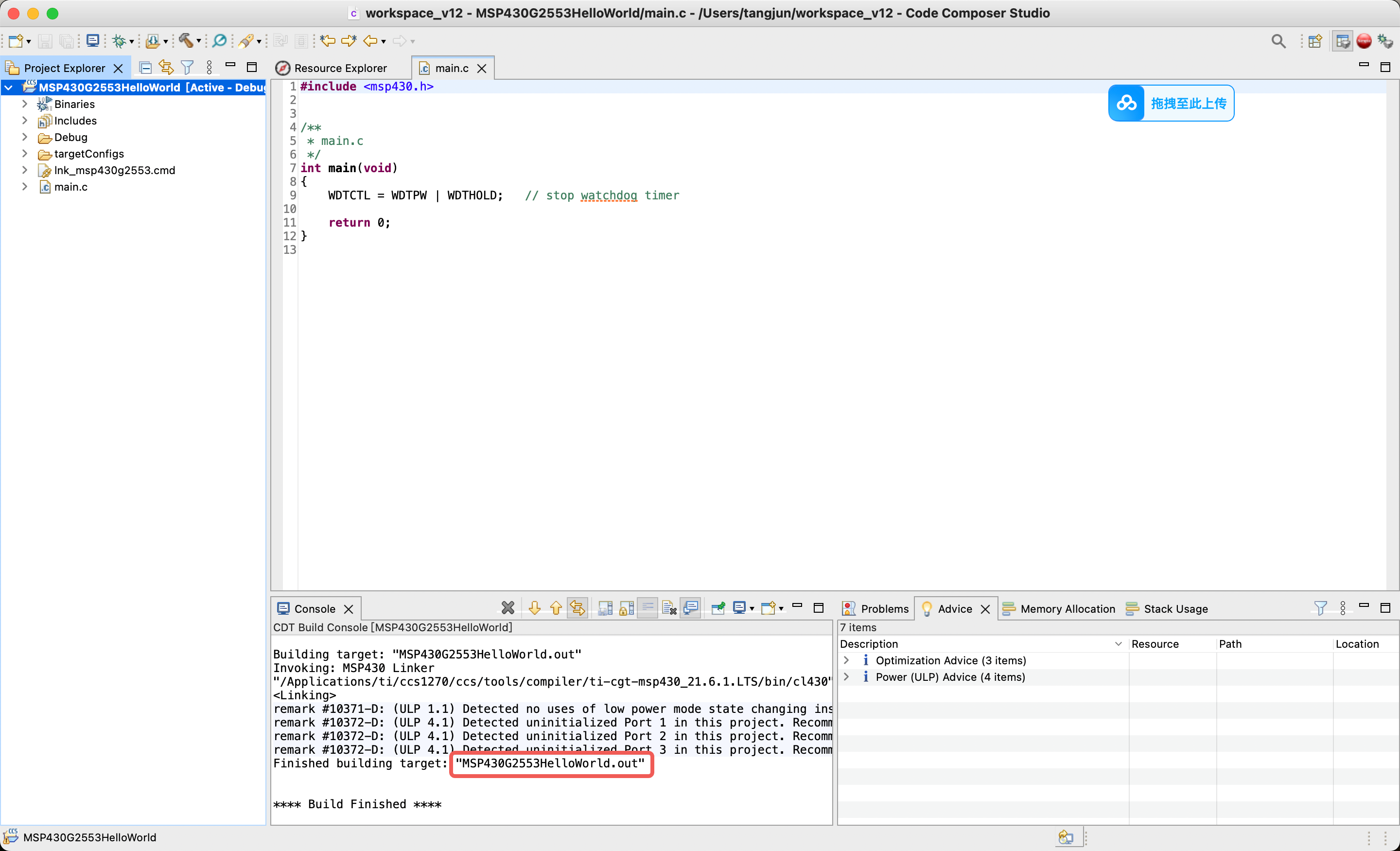Open the Project Explorer filter funnel
Viewport: 1400px width, 851px height.
pyautogui.click(x=187, y=68)
